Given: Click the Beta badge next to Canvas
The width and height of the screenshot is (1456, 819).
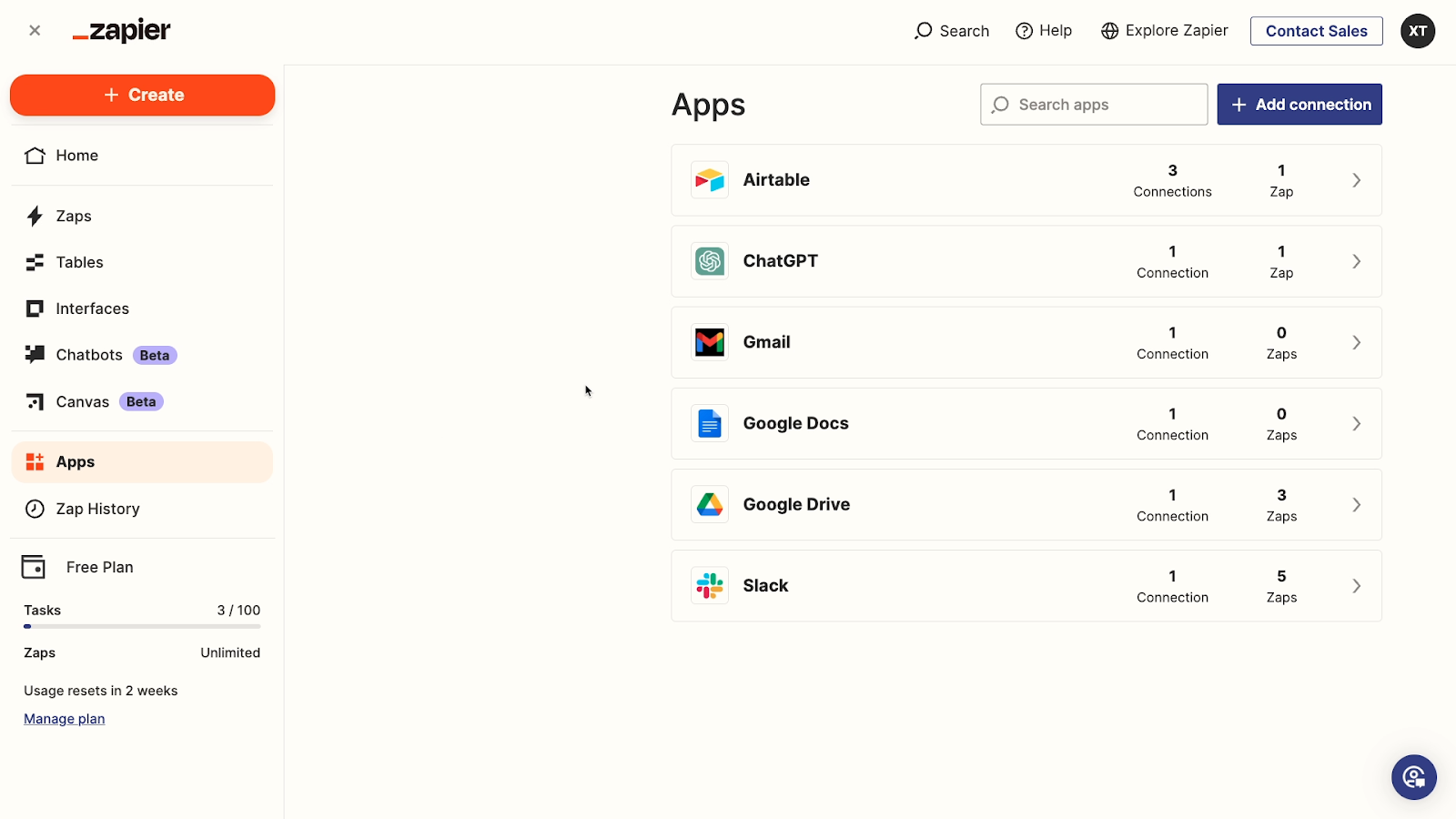Looking at the screenshot, I should pyautogui.click(x=141, y=401).
